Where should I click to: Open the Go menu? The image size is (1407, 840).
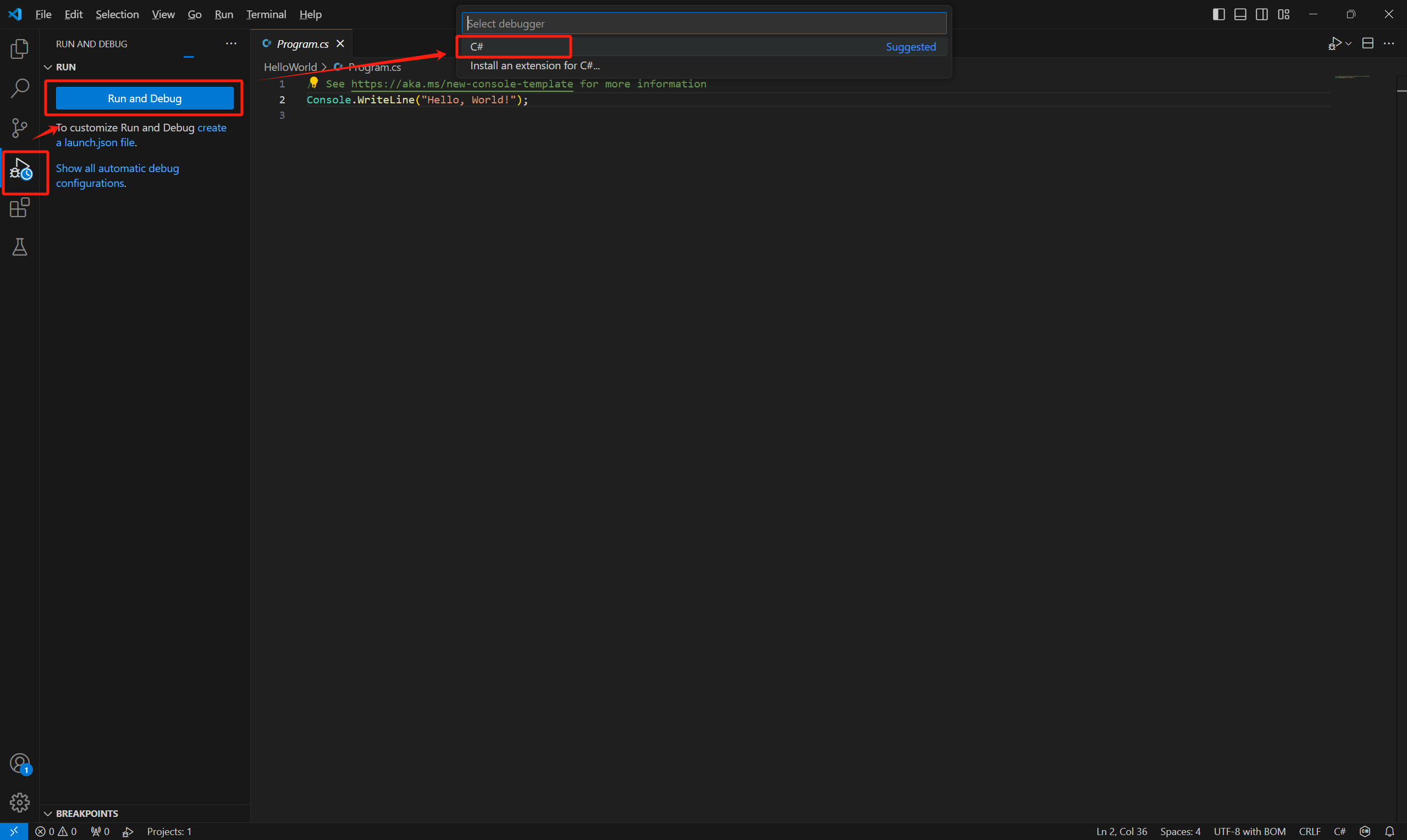pyautogui.click(x=195, y=14)
